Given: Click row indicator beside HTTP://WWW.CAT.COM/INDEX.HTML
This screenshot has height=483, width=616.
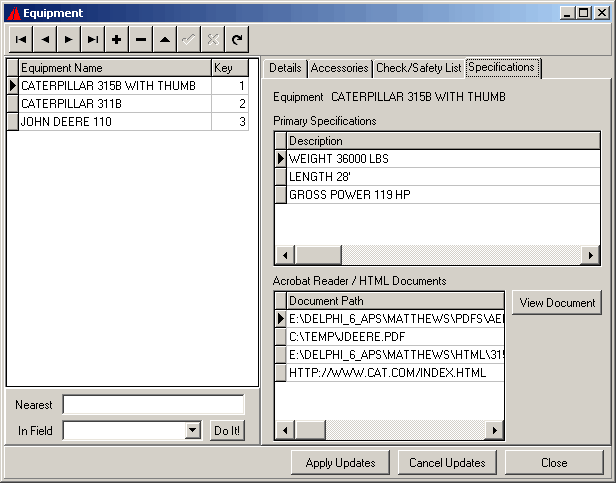Looking at the screenshot, I should click(281, 373).
